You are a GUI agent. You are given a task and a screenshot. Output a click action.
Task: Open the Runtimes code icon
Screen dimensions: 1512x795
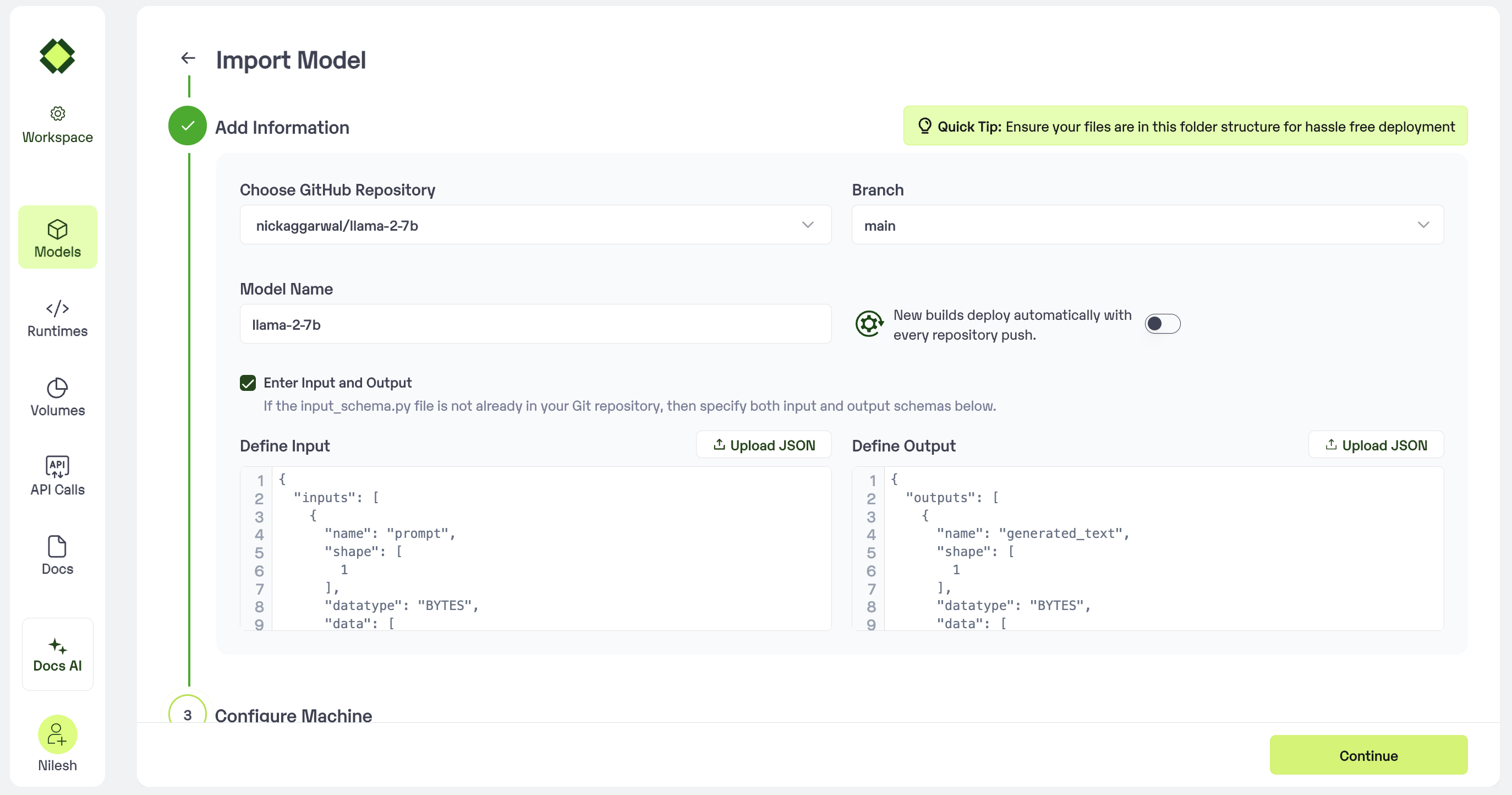[x=58, y=309]
